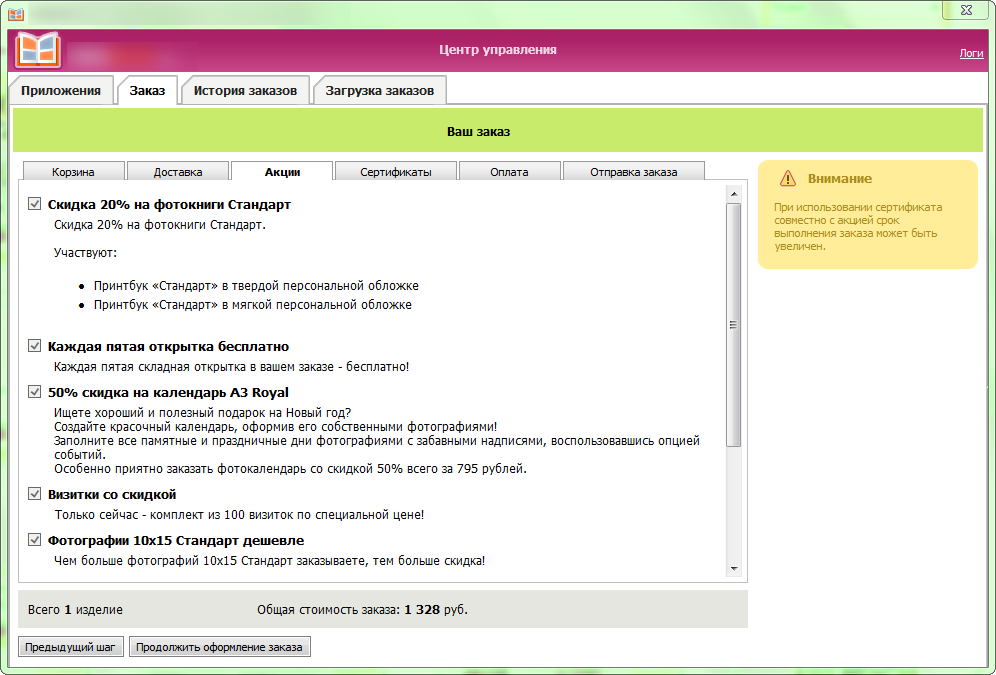Uncheck the Визитки со скидкой checkbox
This screenshot has height=675, width=996.
35,494
